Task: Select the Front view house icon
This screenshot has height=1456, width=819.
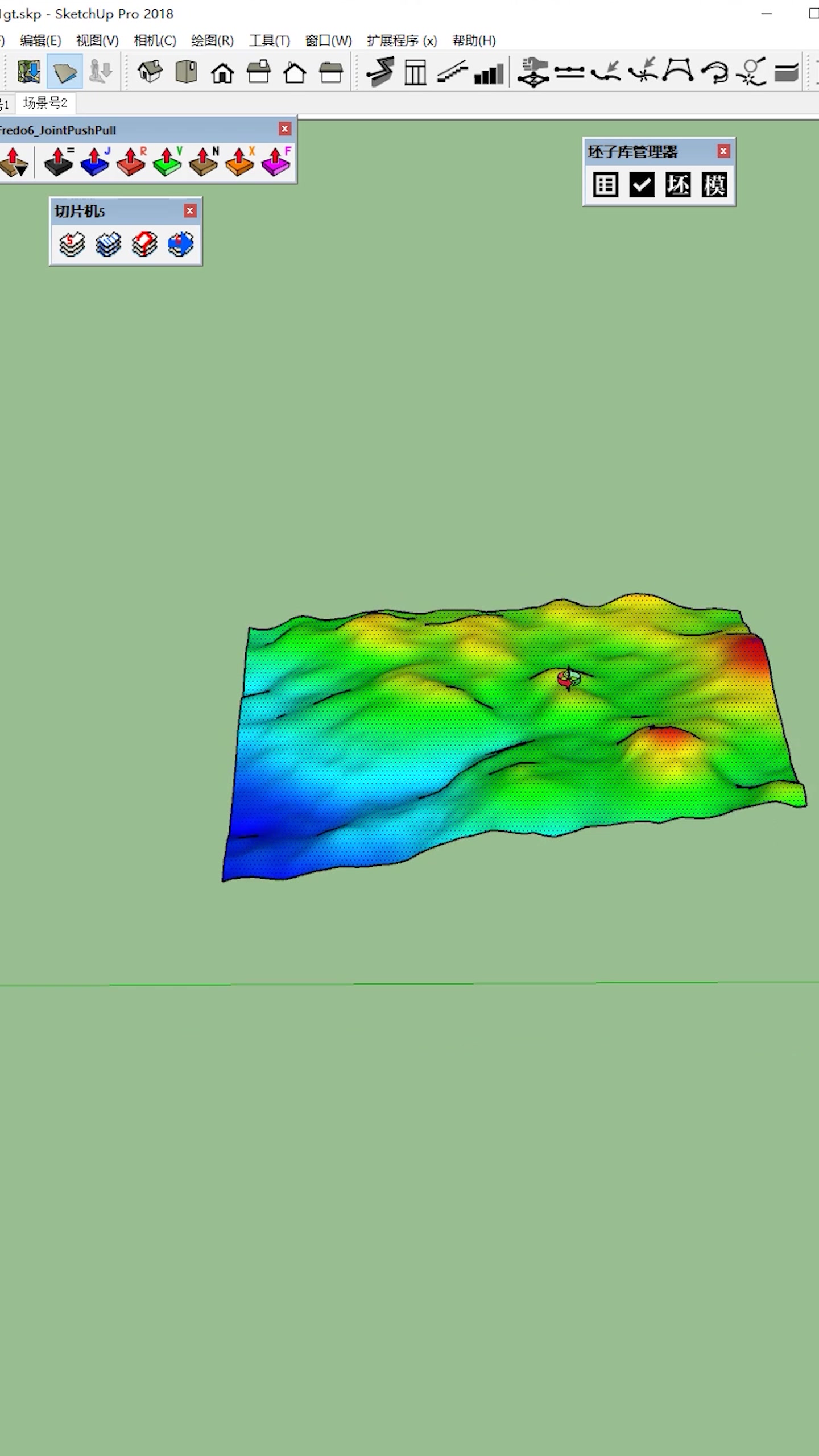Action: pos(222,73)
